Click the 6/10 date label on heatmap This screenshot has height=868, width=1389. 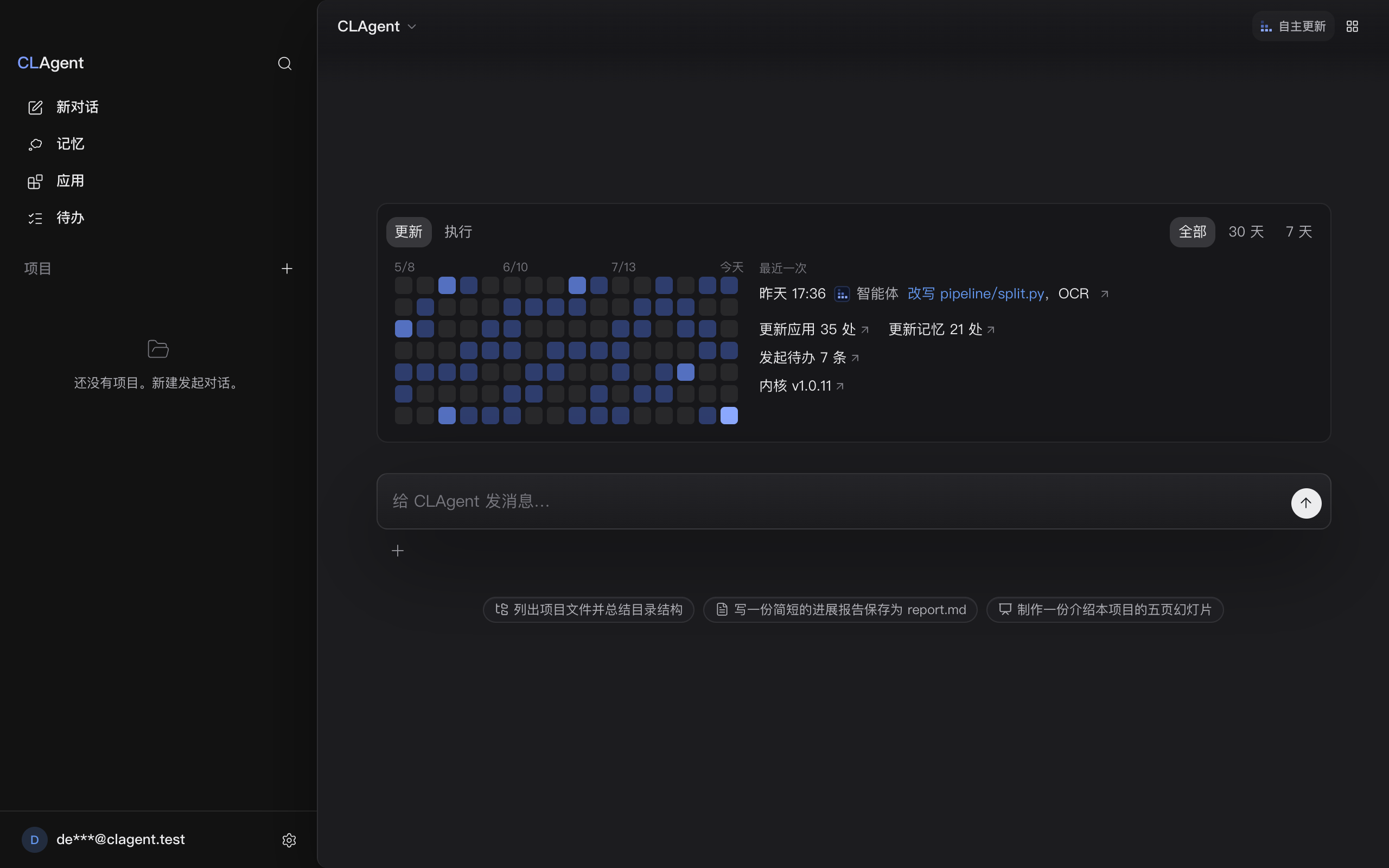515,267
